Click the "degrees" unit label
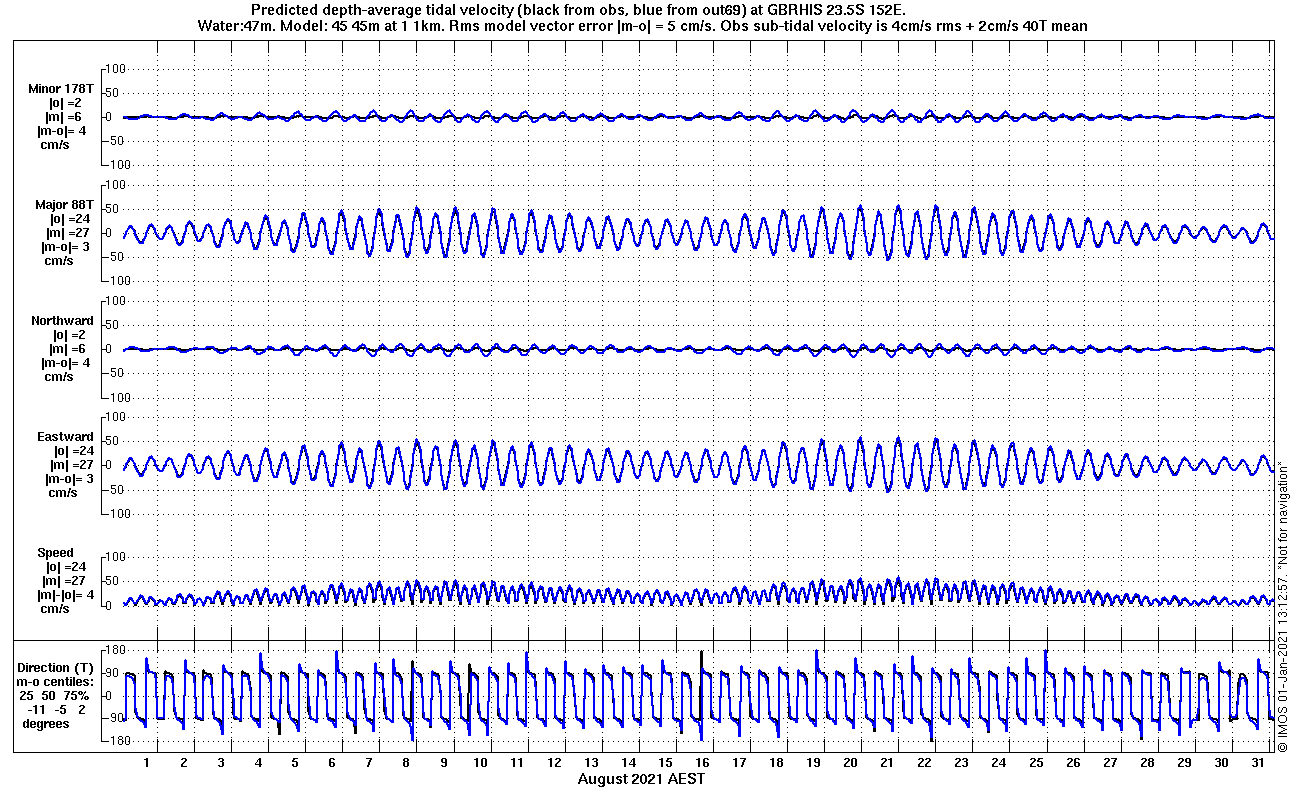 click(46, 723)
